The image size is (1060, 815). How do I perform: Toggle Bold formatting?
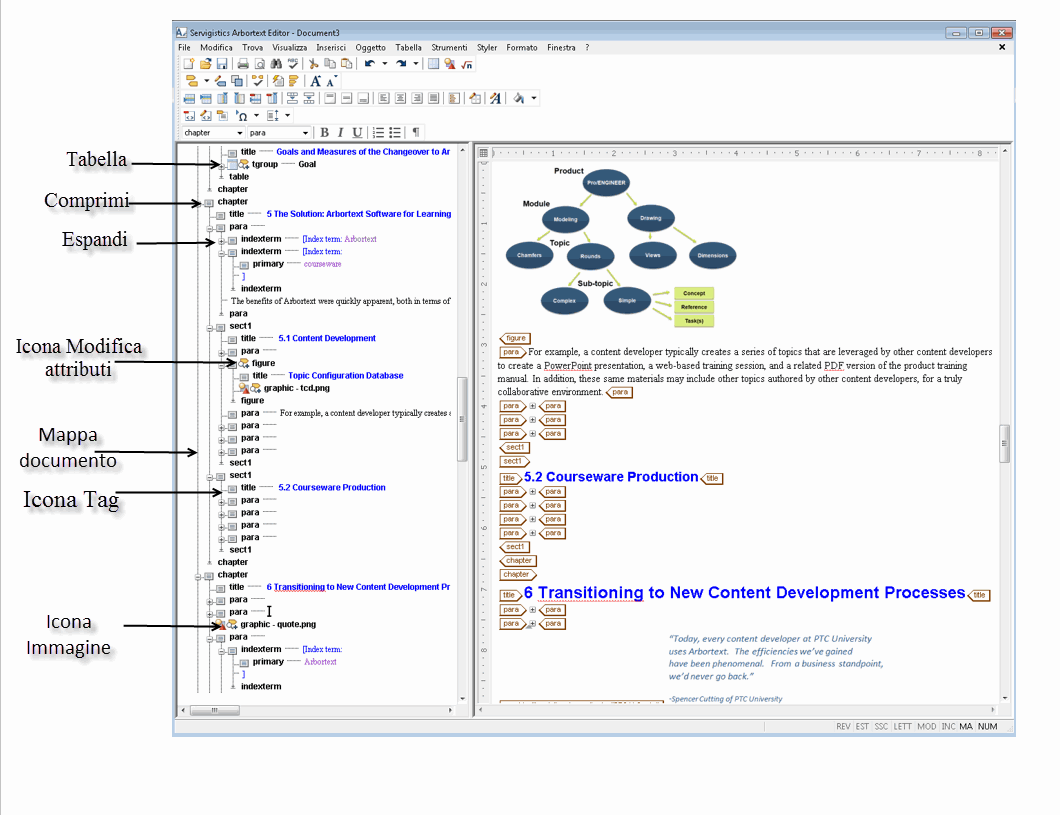tap(324, 132)
